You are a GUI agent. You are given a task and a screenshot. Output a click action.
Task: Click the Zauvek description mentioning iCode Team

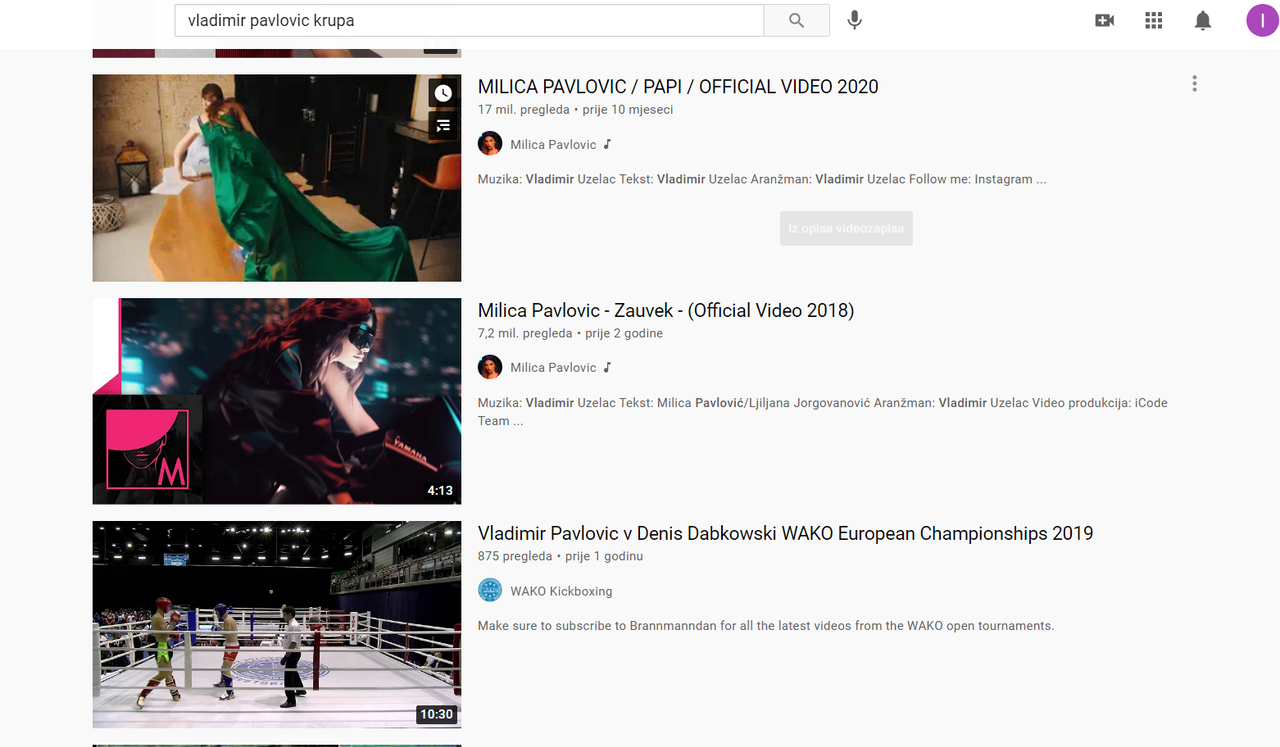point(823,412)
